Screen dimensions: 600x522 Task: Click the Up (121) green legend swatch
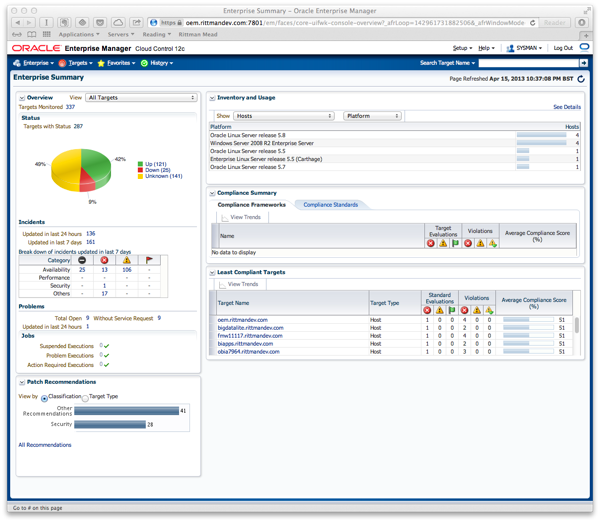[x=140, y=164]
